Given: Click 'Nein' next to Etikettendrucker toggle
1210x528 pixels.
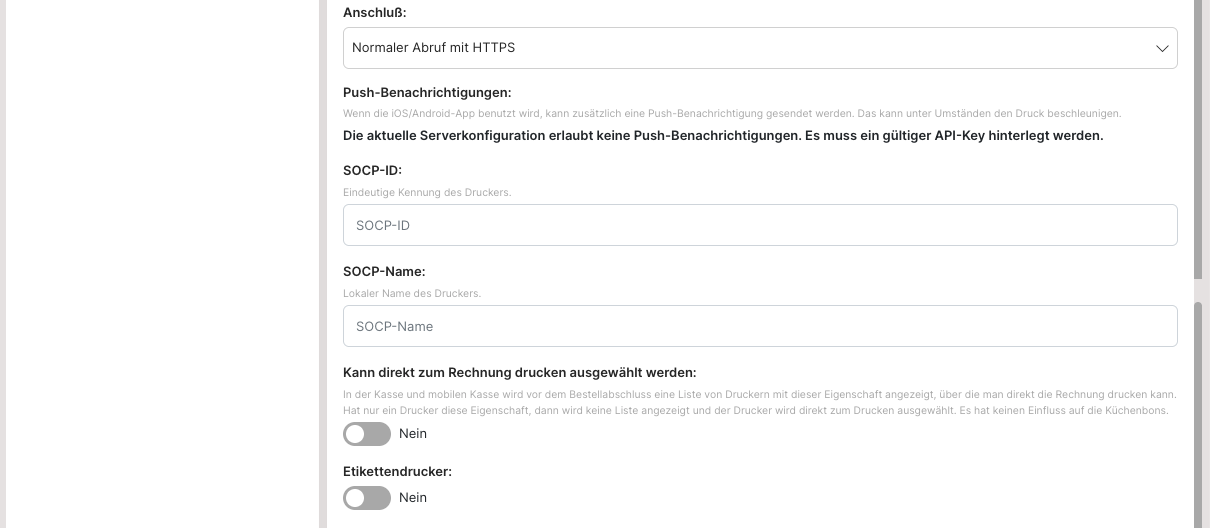Looking at the screenshot, I should pos(413,498).
